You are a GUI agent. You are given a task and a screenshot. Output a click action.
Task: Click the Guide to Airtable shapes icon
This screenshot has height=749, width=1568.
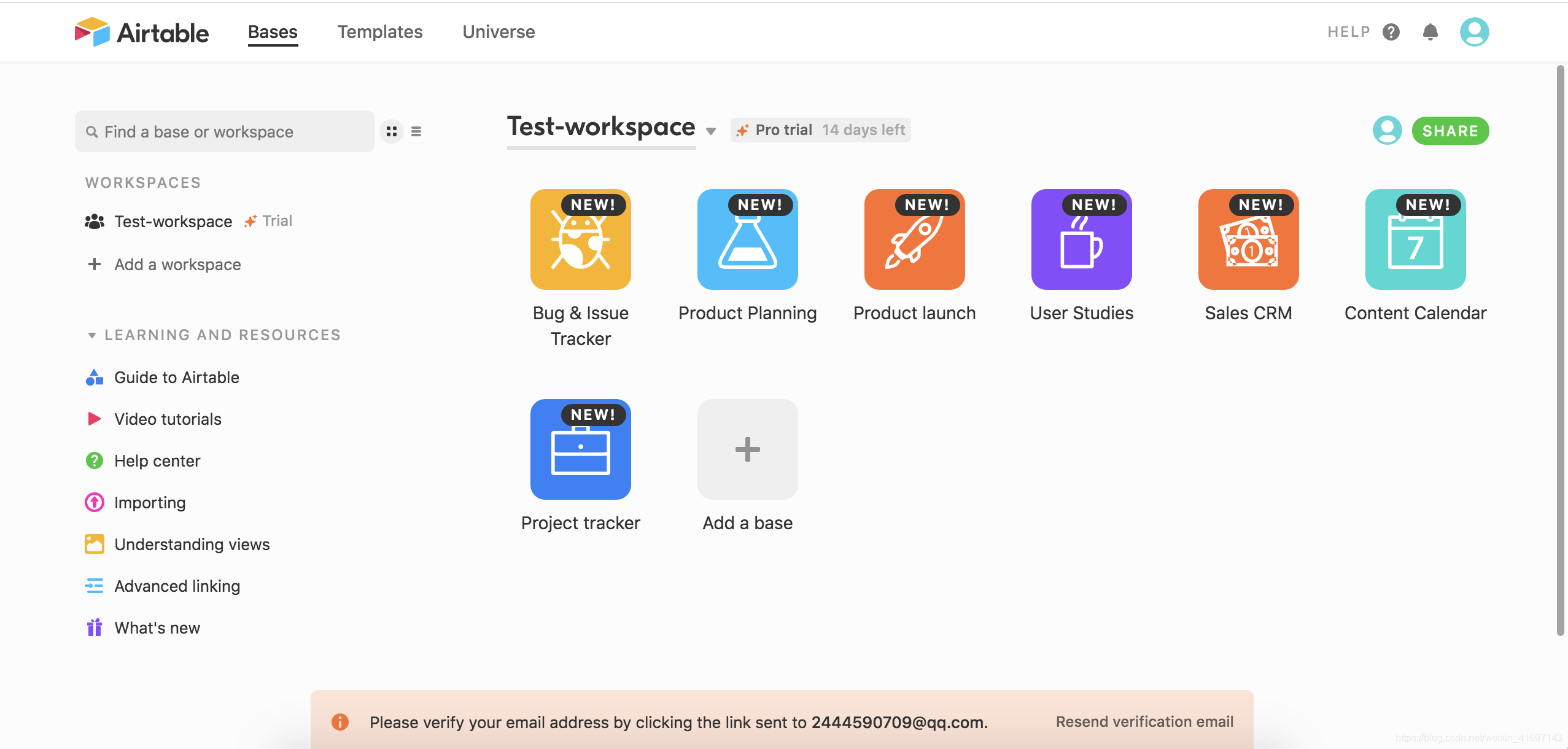(x=94, y=378)
